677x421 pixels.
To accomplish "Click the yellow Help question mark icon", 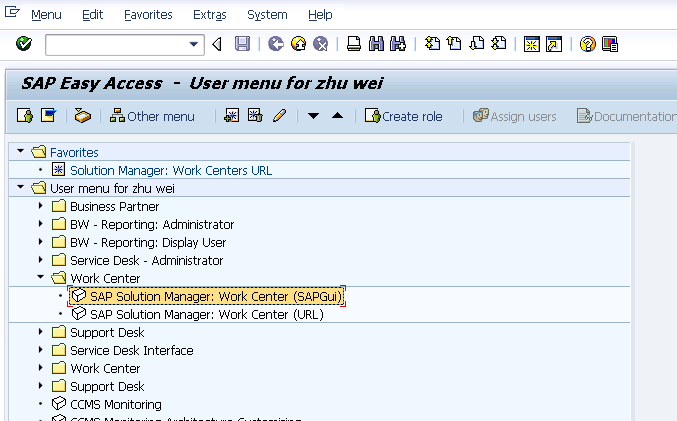I will (x=588, y=44).
